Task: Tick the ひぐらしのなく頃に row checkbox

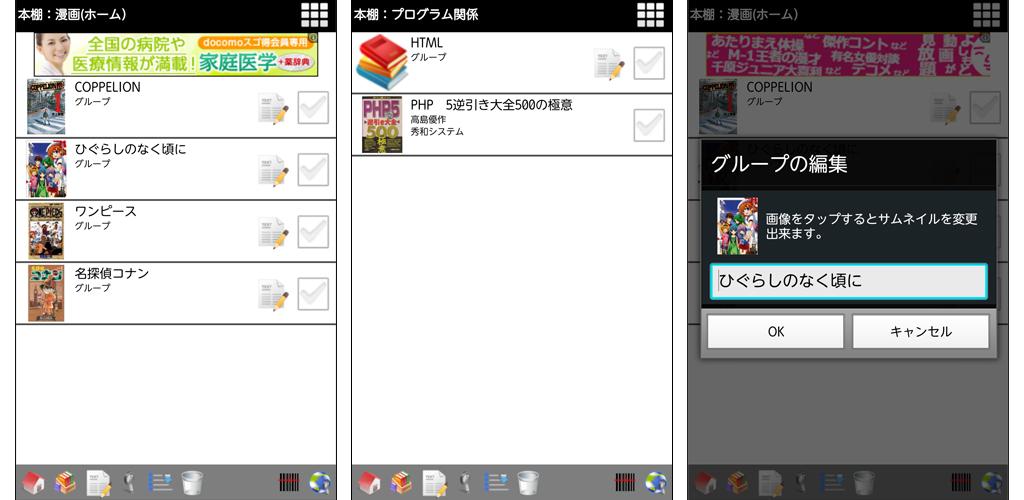Action: [313, 170]
